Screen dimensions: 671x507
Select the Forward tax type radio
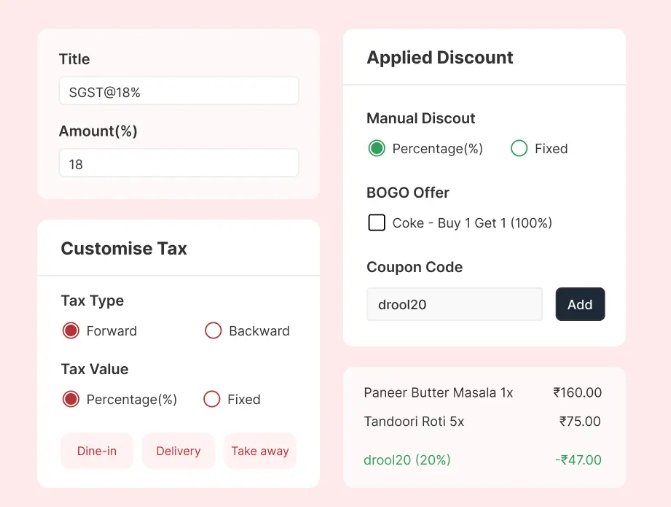tap(71, 331)
